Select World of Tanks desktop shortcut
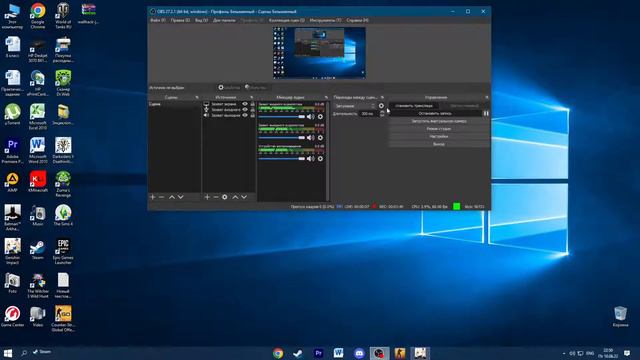640x360 pixels. pyautogui.click(x=63, y=16)
